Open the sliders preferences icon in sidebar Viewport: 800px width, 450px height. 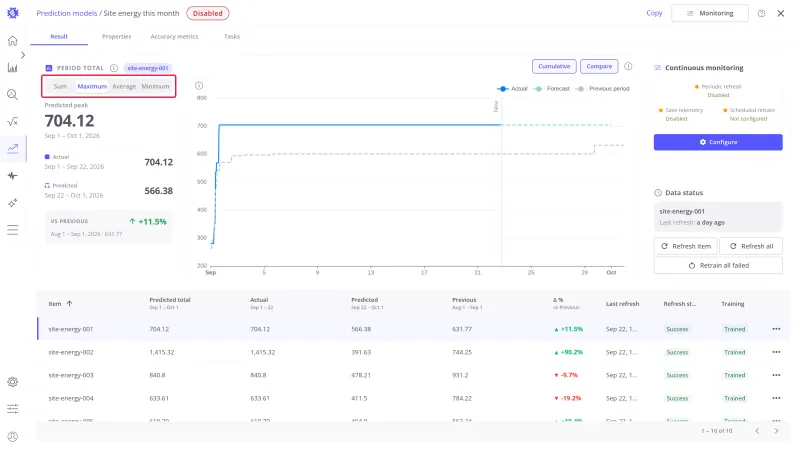point(13,409)
